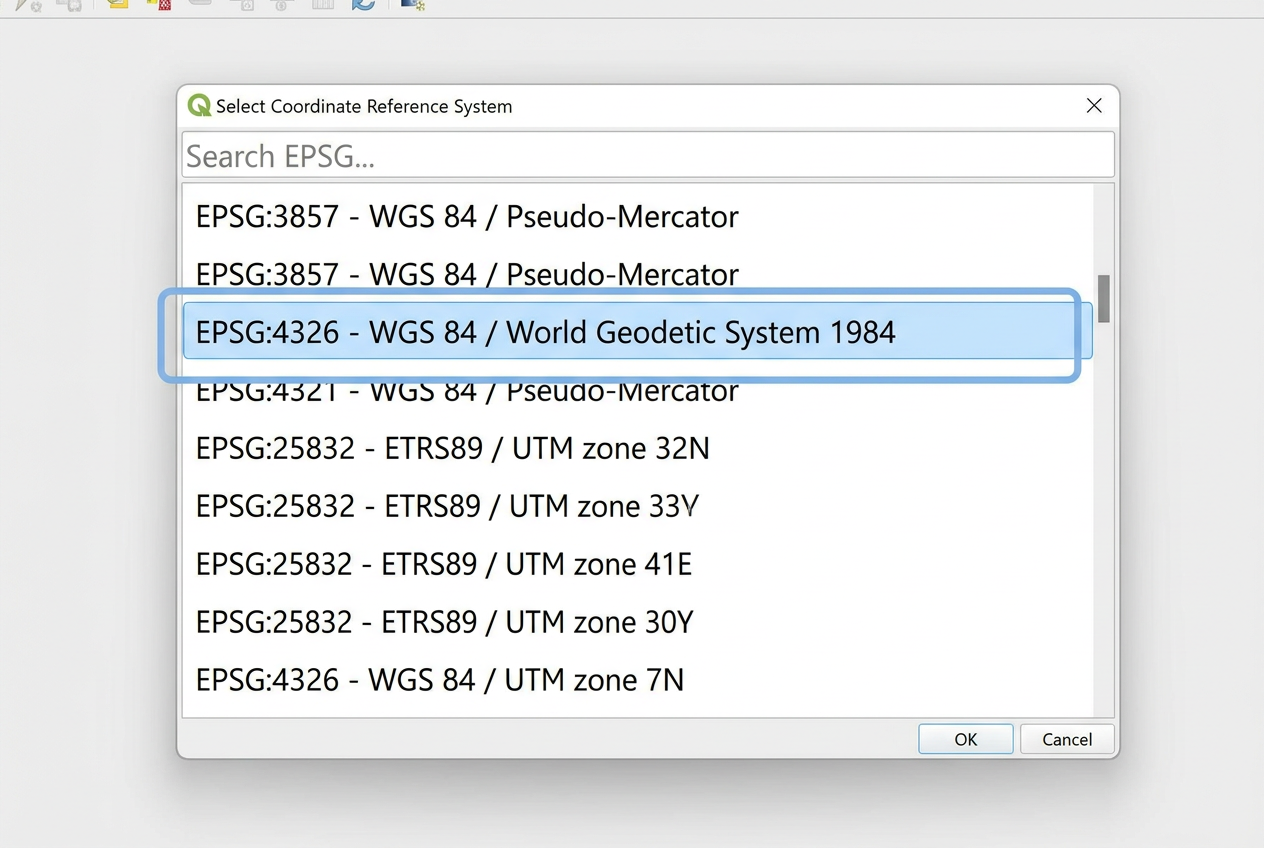The width and height of the screenshot is (1264, 848).
Task: Pick ETRS89 / UTM zone 41E entry
Action: click(x=637, y=564)
